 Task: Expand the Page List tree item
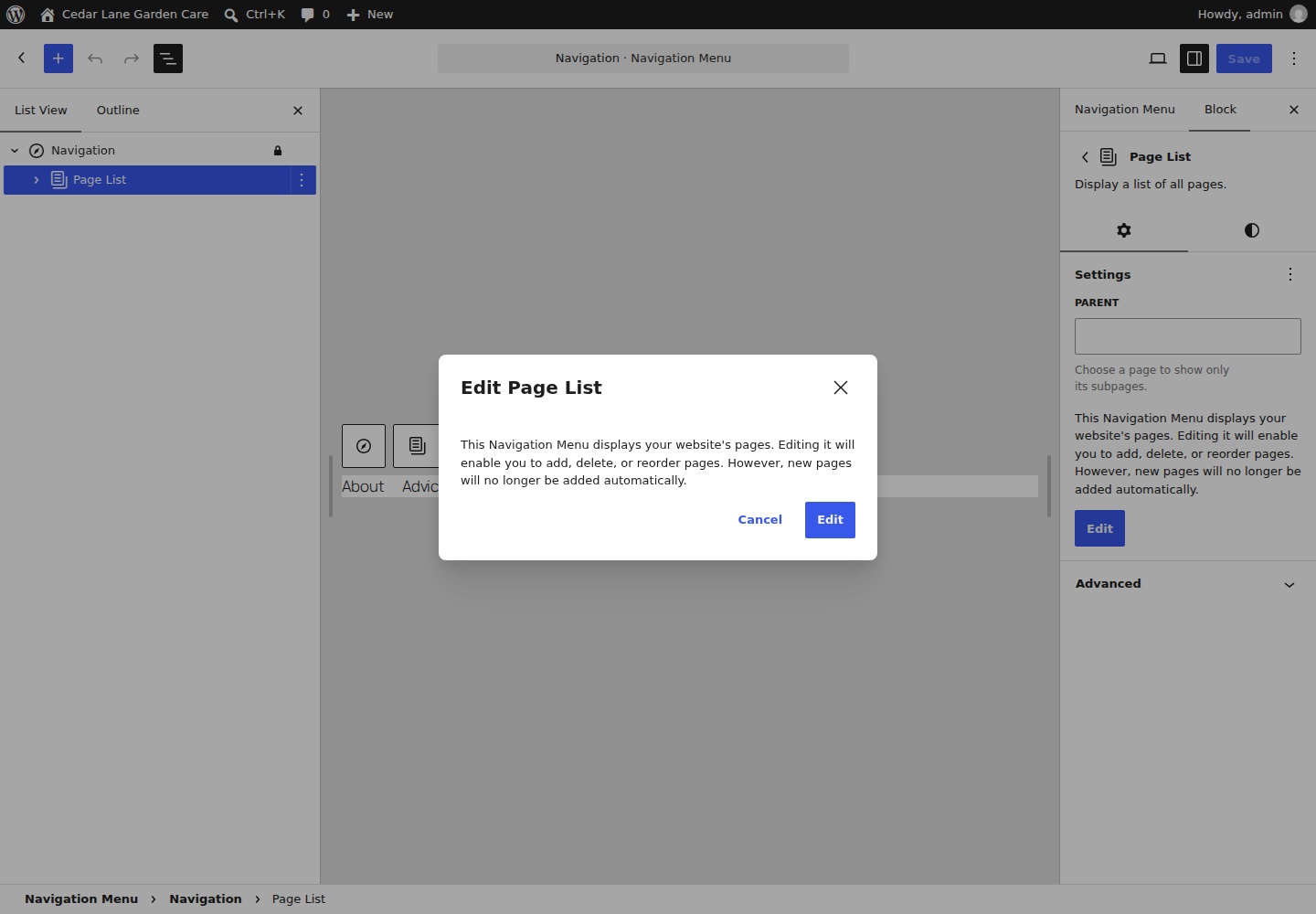click(x=37, y=180)
